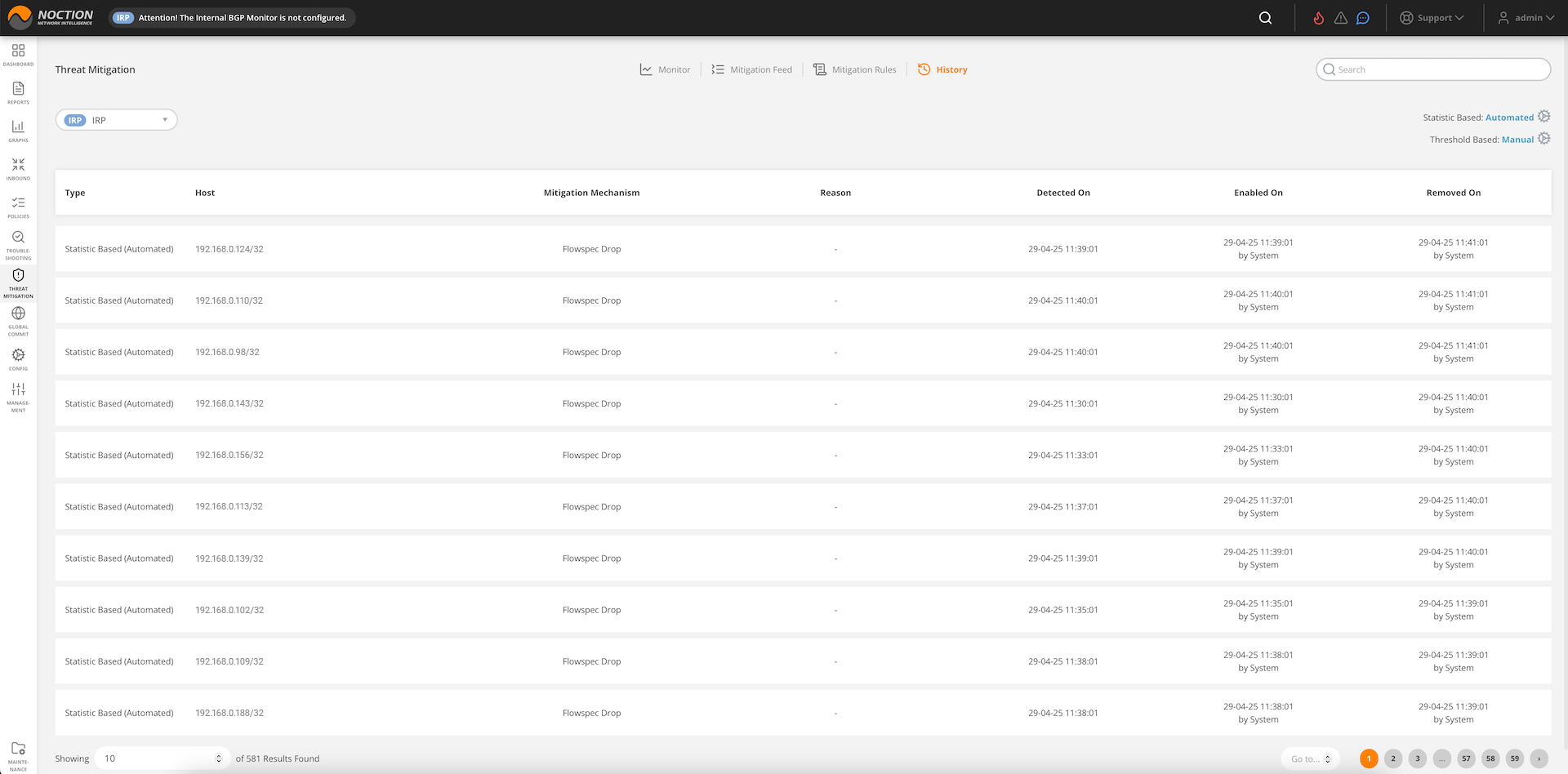Click the flame alert icon in header
Screen dimensions: 1568x774
1318,18
